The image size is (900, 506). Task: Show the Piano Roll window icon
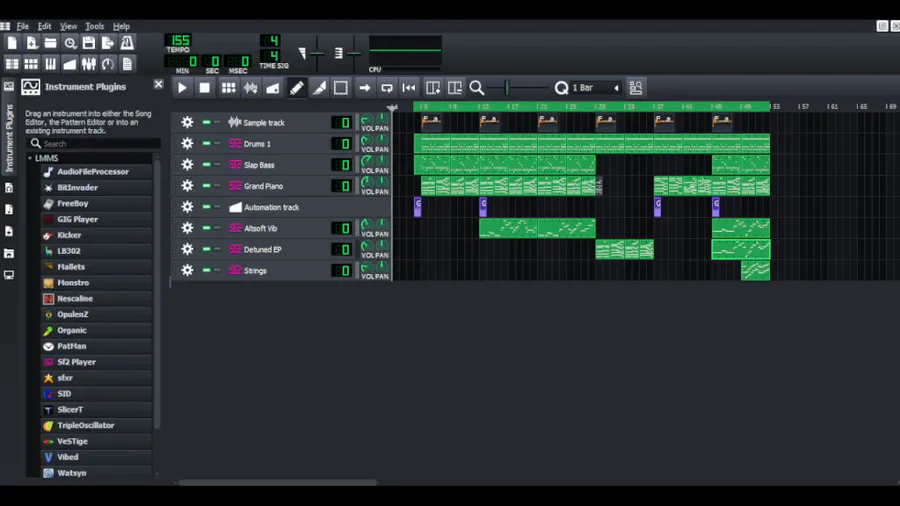click(51, 64)
